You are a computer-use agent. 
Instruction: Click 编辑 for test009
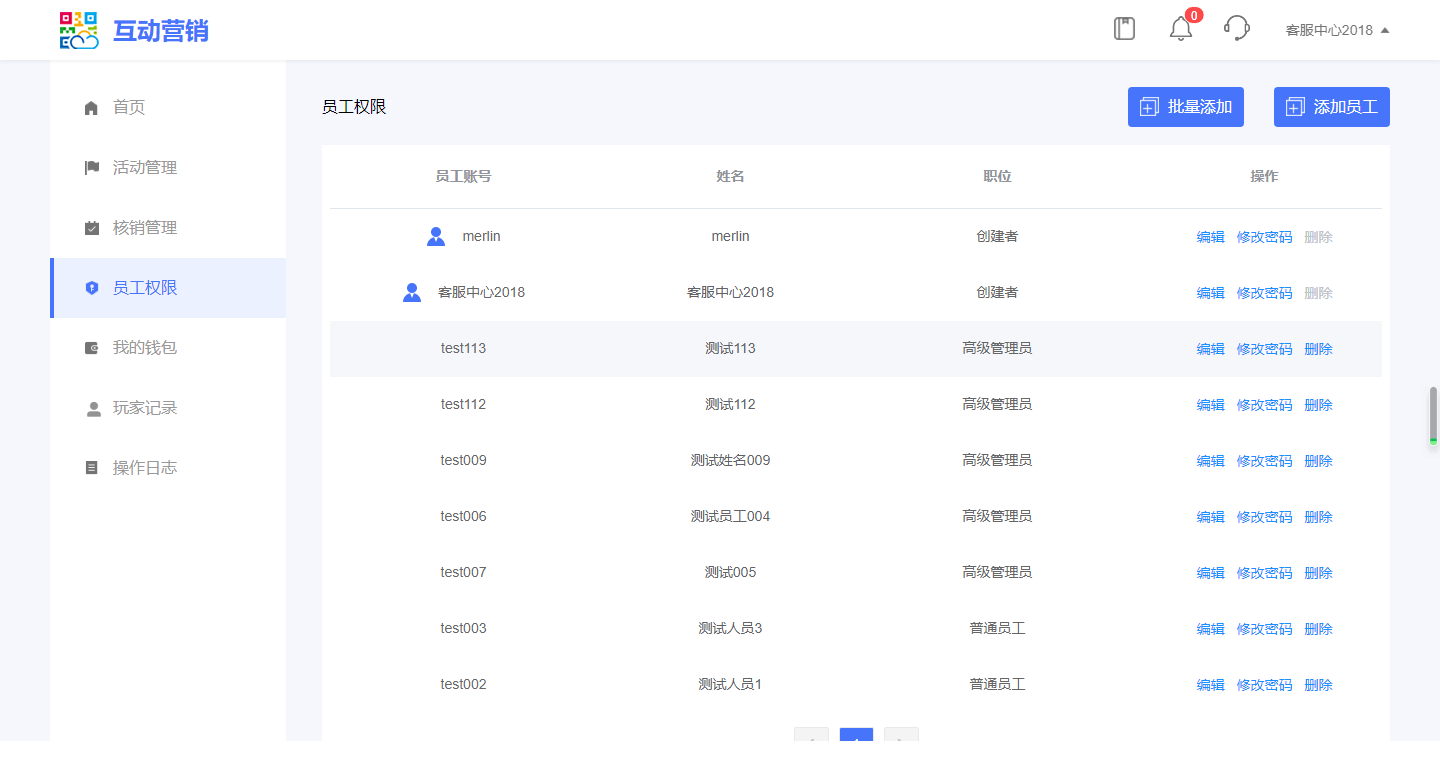1211,461
